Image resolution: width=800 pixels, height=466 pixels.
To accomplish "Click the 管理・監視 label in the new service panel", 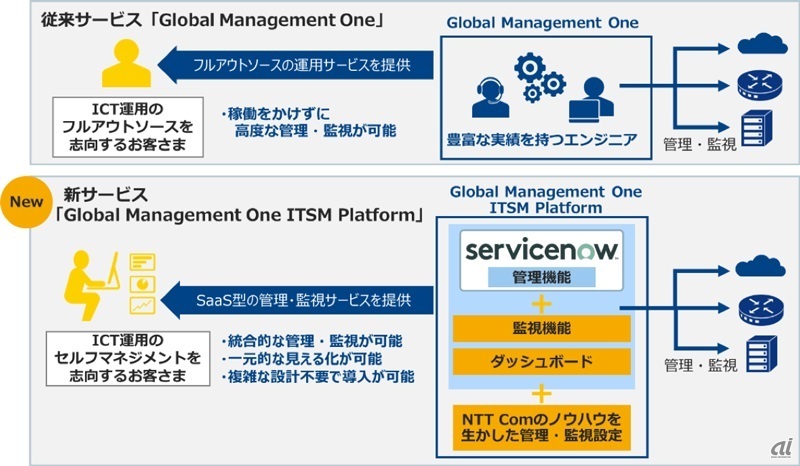I will pos(701,365).
